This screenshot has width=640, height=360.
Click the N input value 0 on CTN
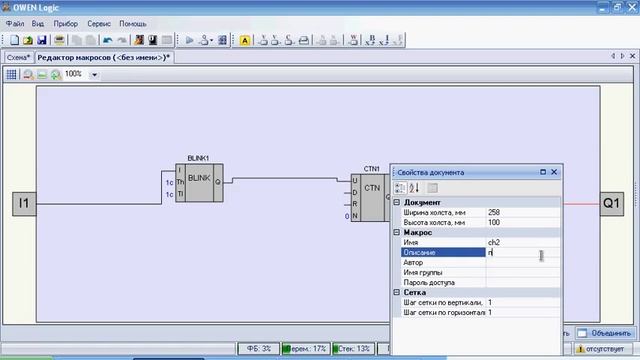[347, 216]
